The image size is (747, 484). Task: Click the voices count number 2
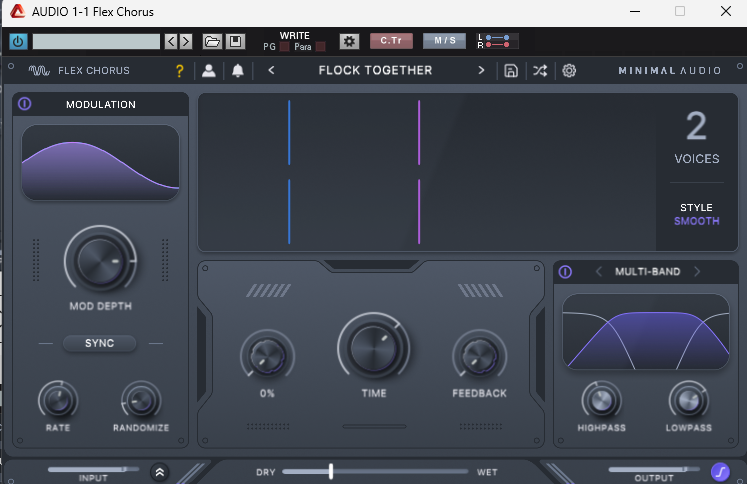coord(696,126)
